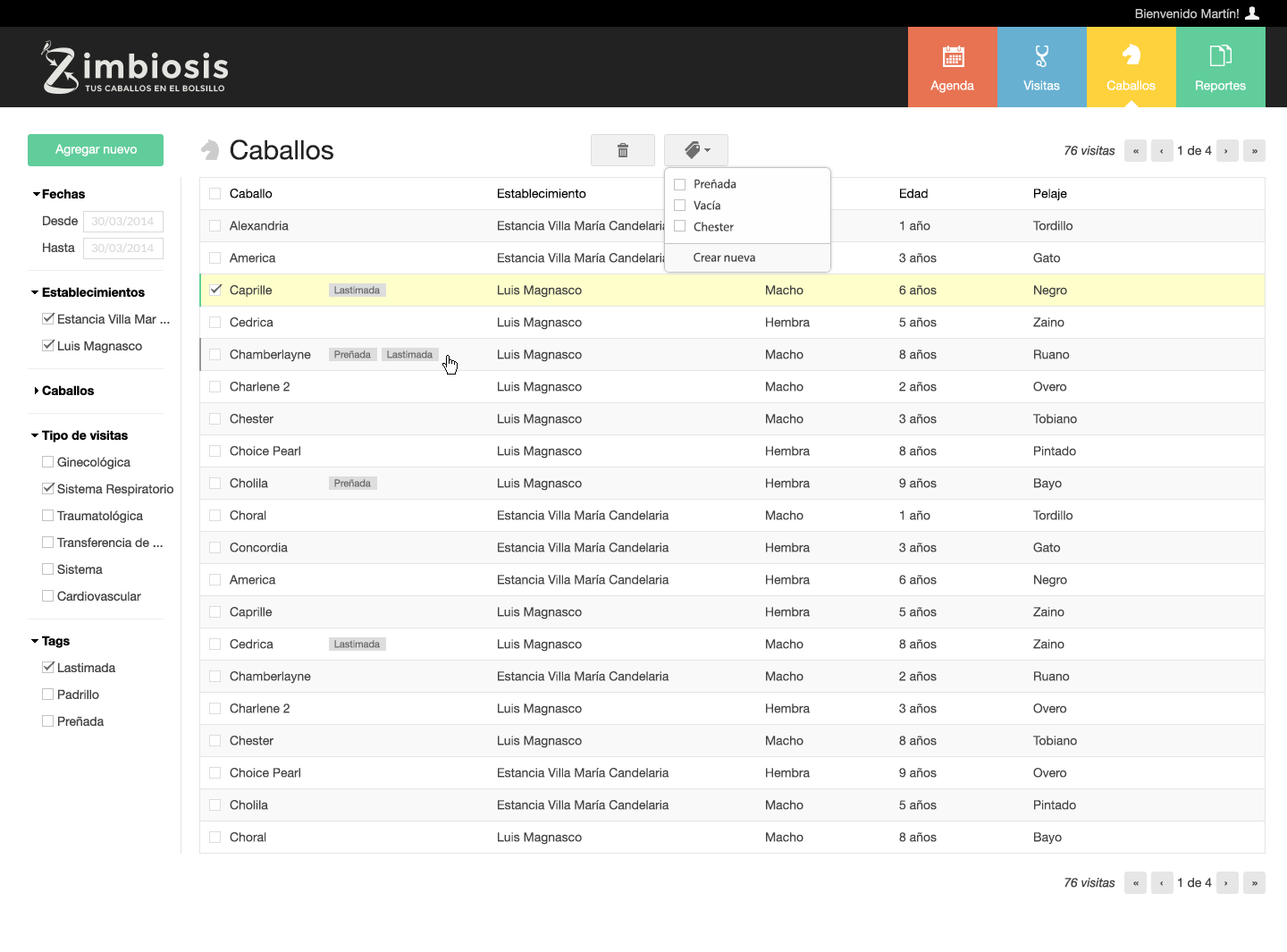Click the Zimbiosis logo
Screen dimensions: 1287x952
pyautogui.click(x=134, y=67)
